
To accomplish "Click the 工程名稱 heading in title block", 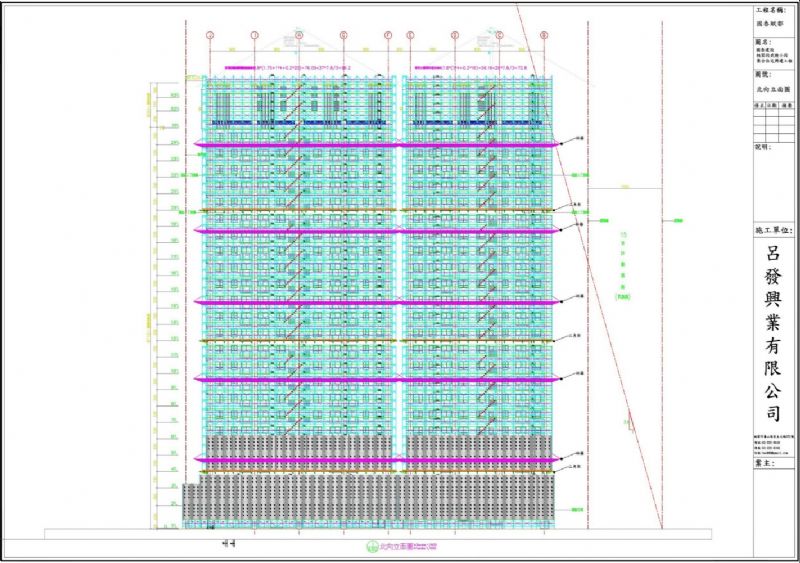I will tap(766, 8).
